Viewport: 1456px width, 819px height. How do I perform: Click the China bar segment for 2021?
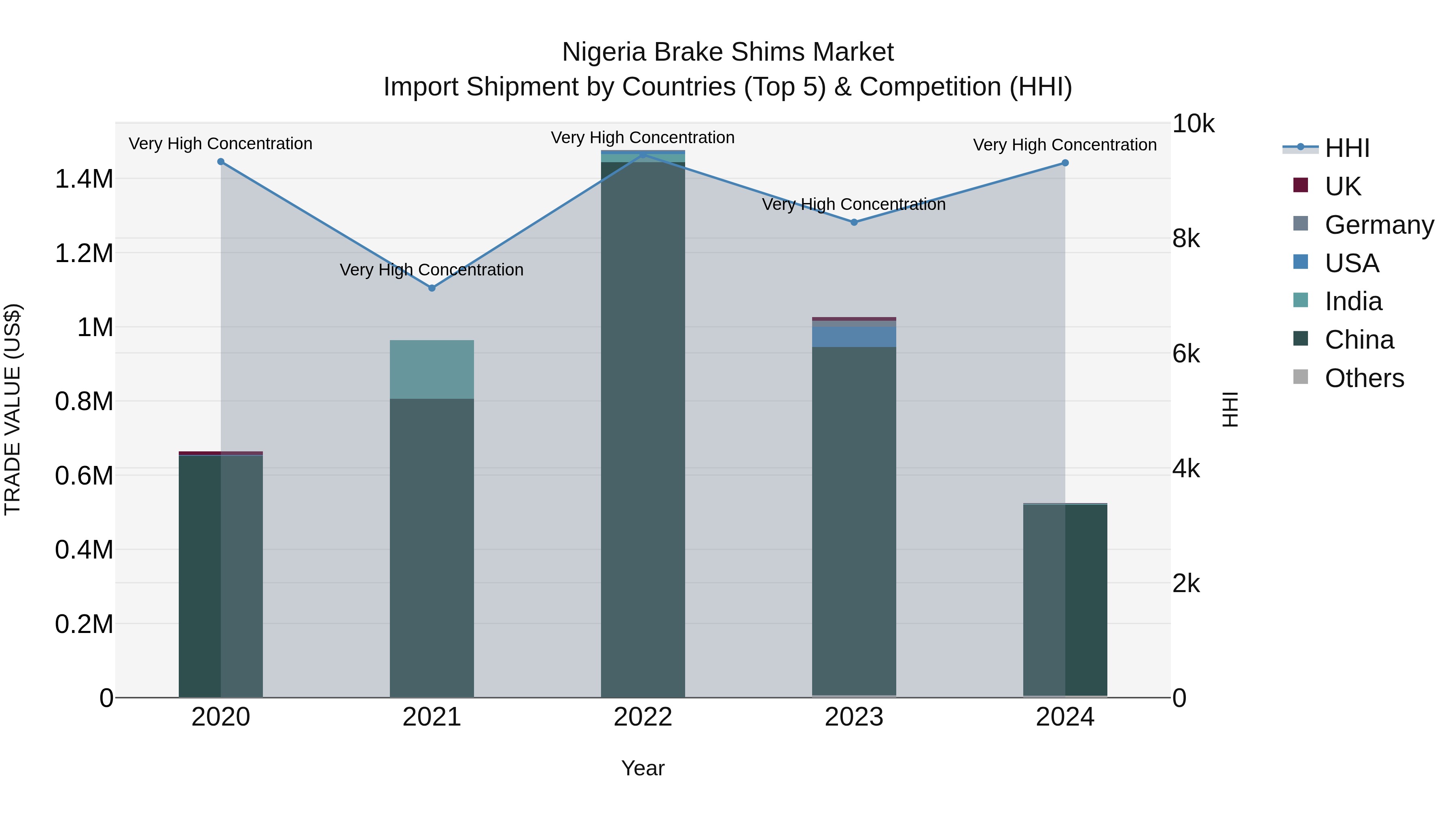click(432, 548)
